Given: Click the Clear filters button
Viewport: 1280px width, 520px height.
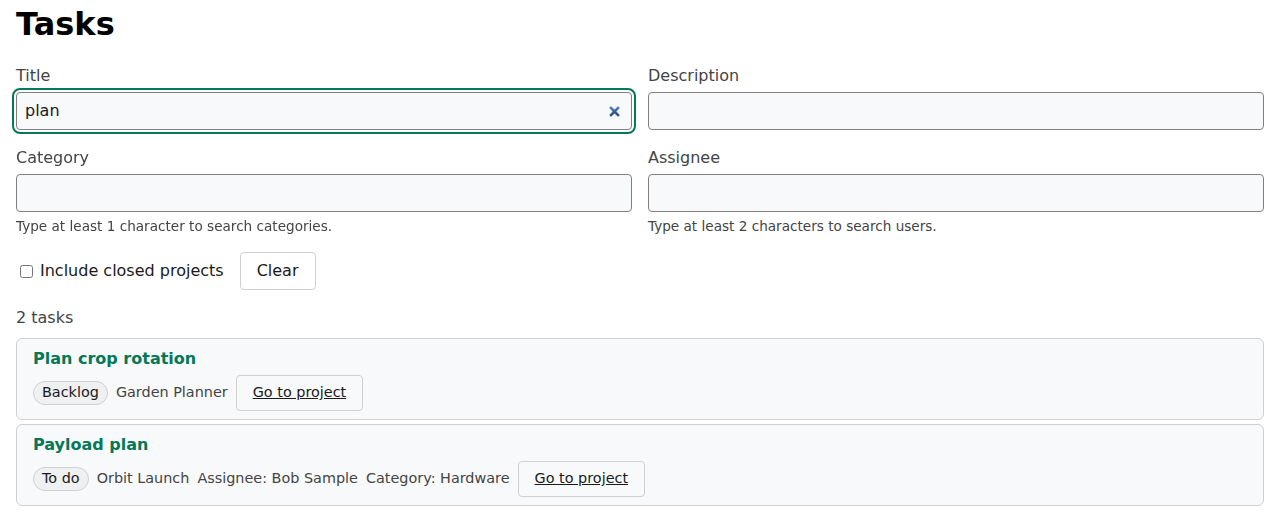Looking at the screenshot, I should 278,271.
